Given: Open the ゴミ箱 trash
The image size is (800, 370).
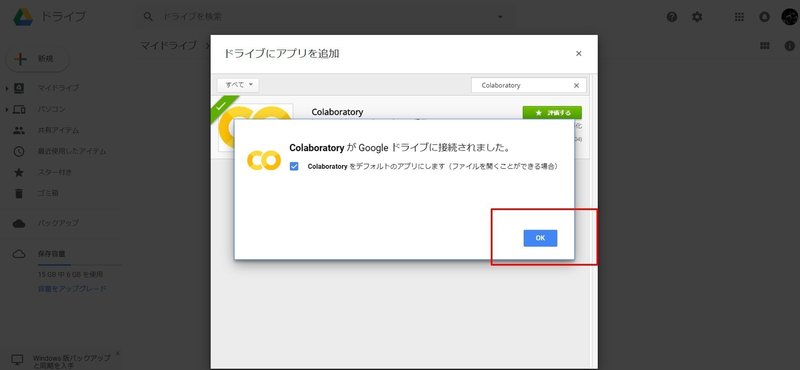Looking at the screenshot, I should pyautogui.click(x=48, y=193).
